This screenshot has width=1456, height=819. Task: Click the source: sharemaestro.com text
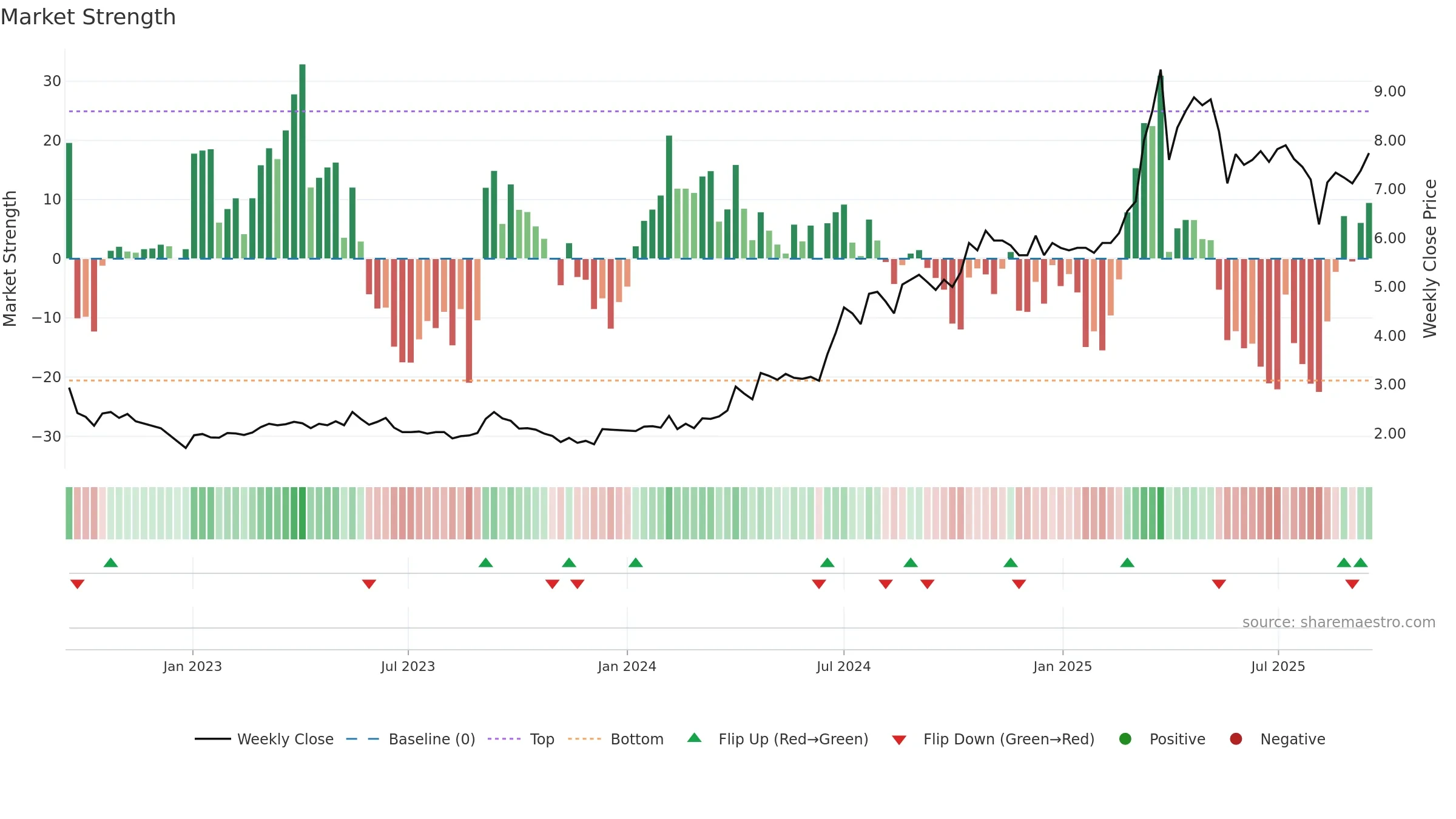[x=1339, y=622]
